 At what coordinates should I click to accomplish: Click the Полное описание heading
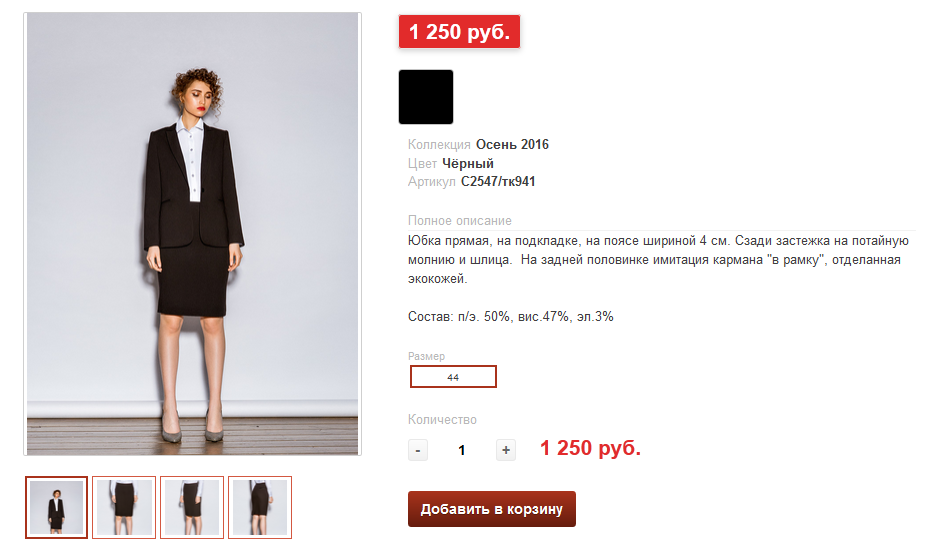(x=460, y=221)
